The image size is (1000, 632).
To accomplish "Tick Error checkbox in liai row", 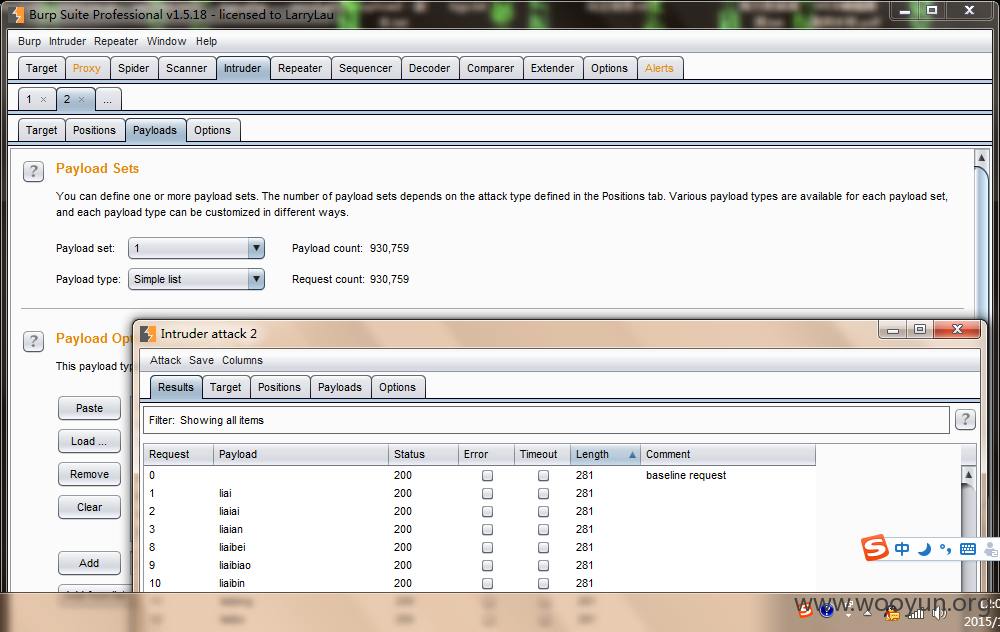I will 487,493.
